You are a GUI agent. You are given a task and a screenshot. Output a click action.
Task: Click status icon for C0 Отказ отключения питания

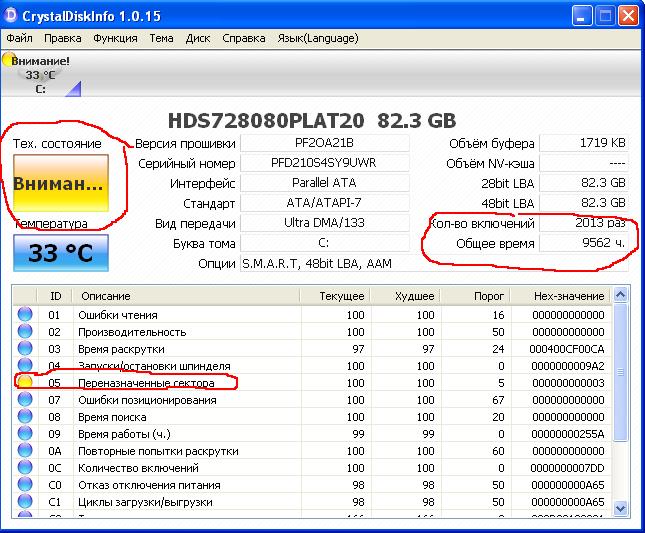coord(25,484)
